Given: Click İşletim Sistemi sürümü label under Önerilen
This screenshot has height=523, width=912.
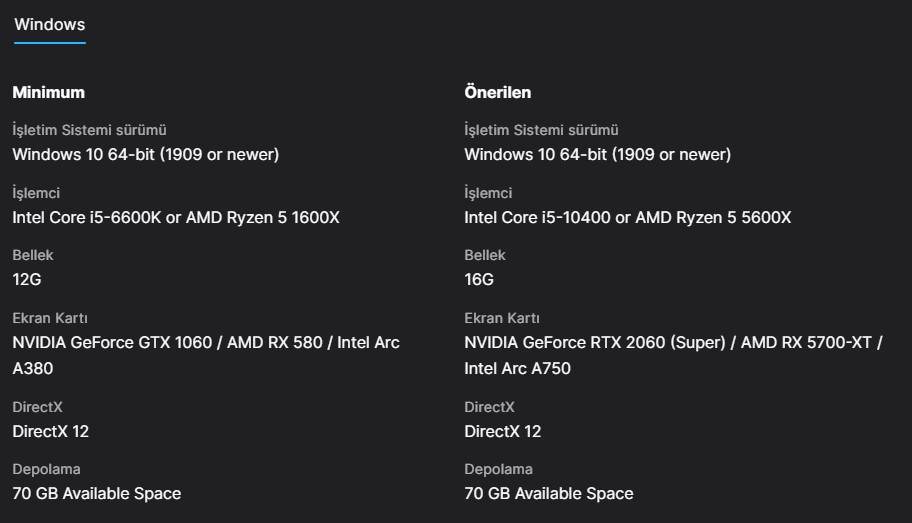Looking at the screenshot, I should click(541, 130).
